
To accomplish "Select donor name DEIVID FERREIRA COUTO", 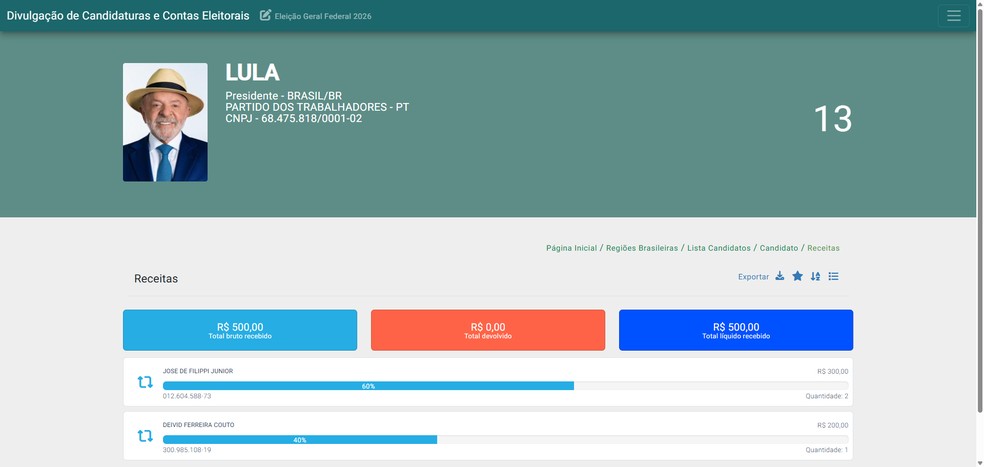I will coord(198,425).
